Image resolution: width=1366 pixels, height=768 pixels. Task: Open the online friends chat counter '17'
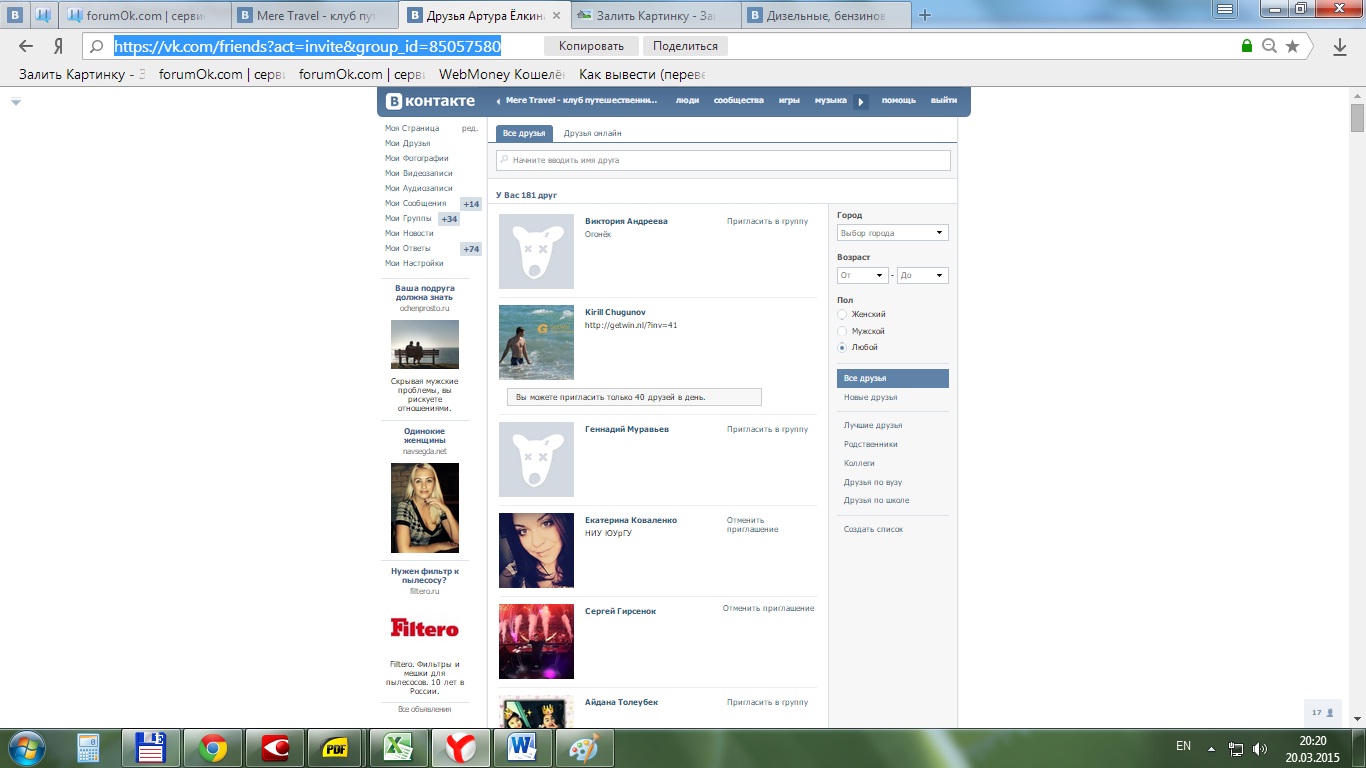1322,713
